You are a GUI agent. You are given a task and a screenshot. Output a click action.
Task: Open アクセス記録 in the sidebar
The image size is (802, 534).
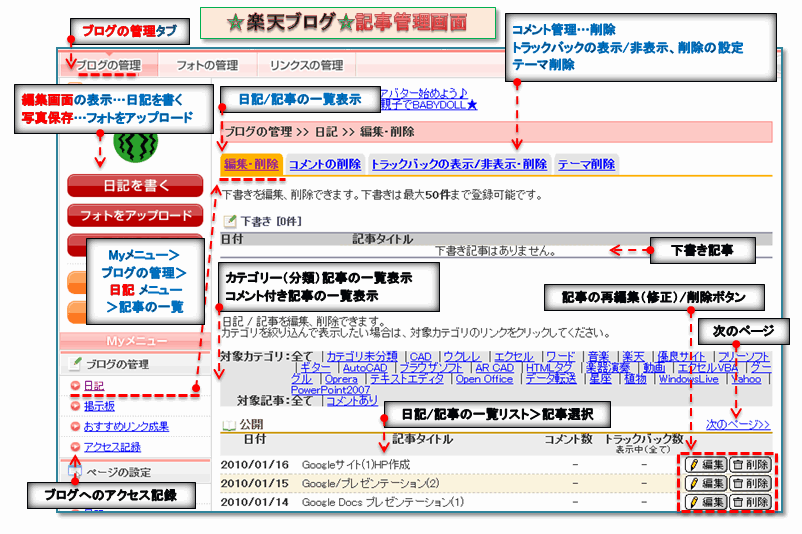[112, 447]
